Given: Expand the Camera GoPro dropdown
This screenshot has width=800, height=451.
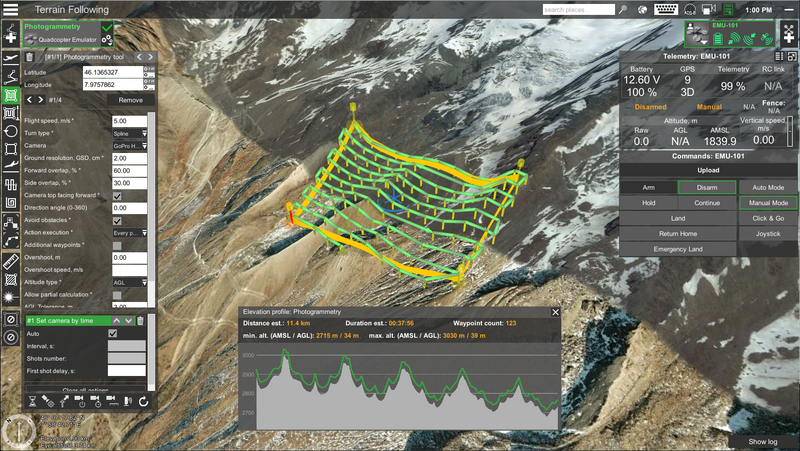Looking at the screenshot, I should click(130, 146).
